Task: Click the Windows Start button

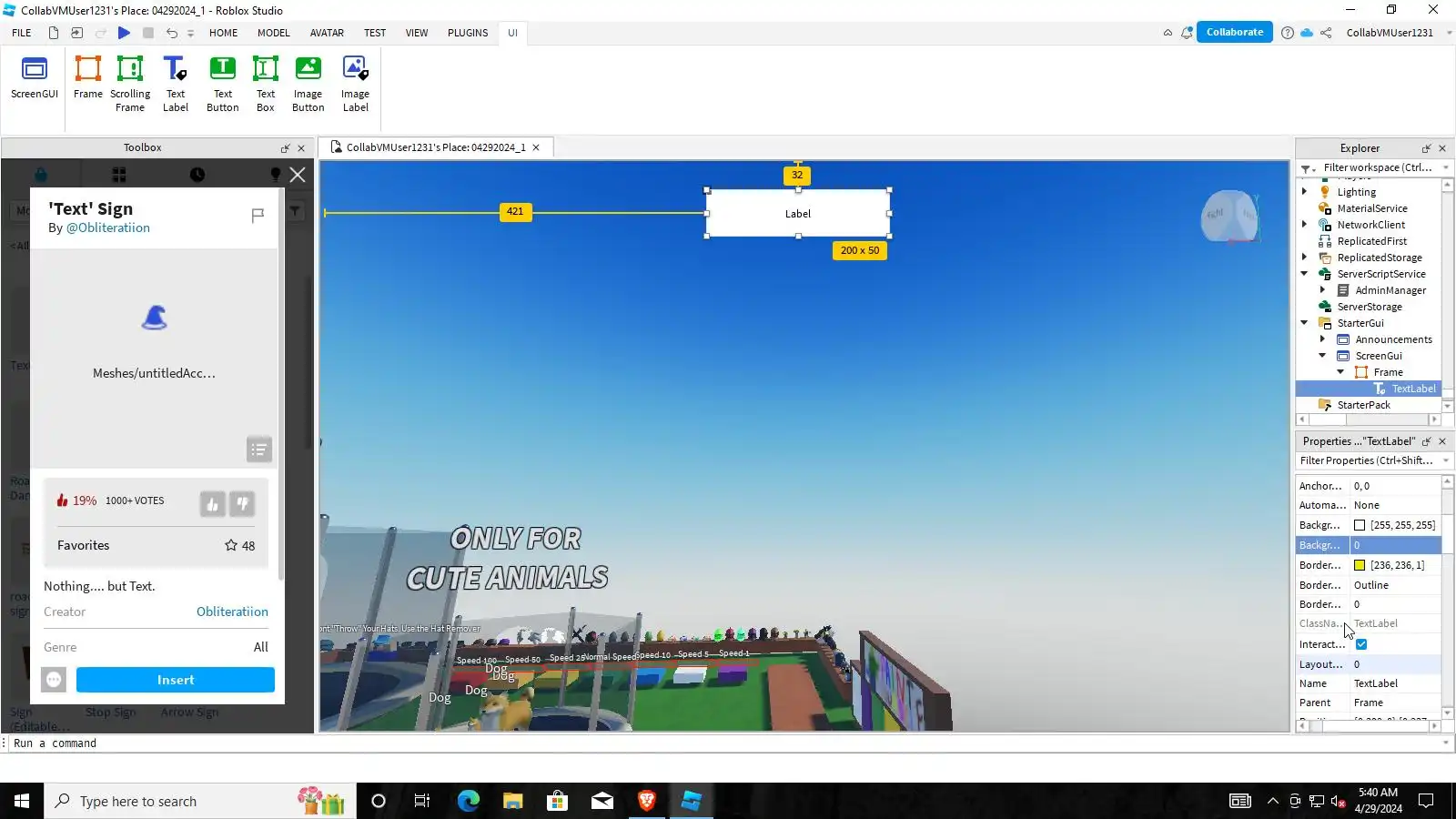Action: click(x=22, y=801)
